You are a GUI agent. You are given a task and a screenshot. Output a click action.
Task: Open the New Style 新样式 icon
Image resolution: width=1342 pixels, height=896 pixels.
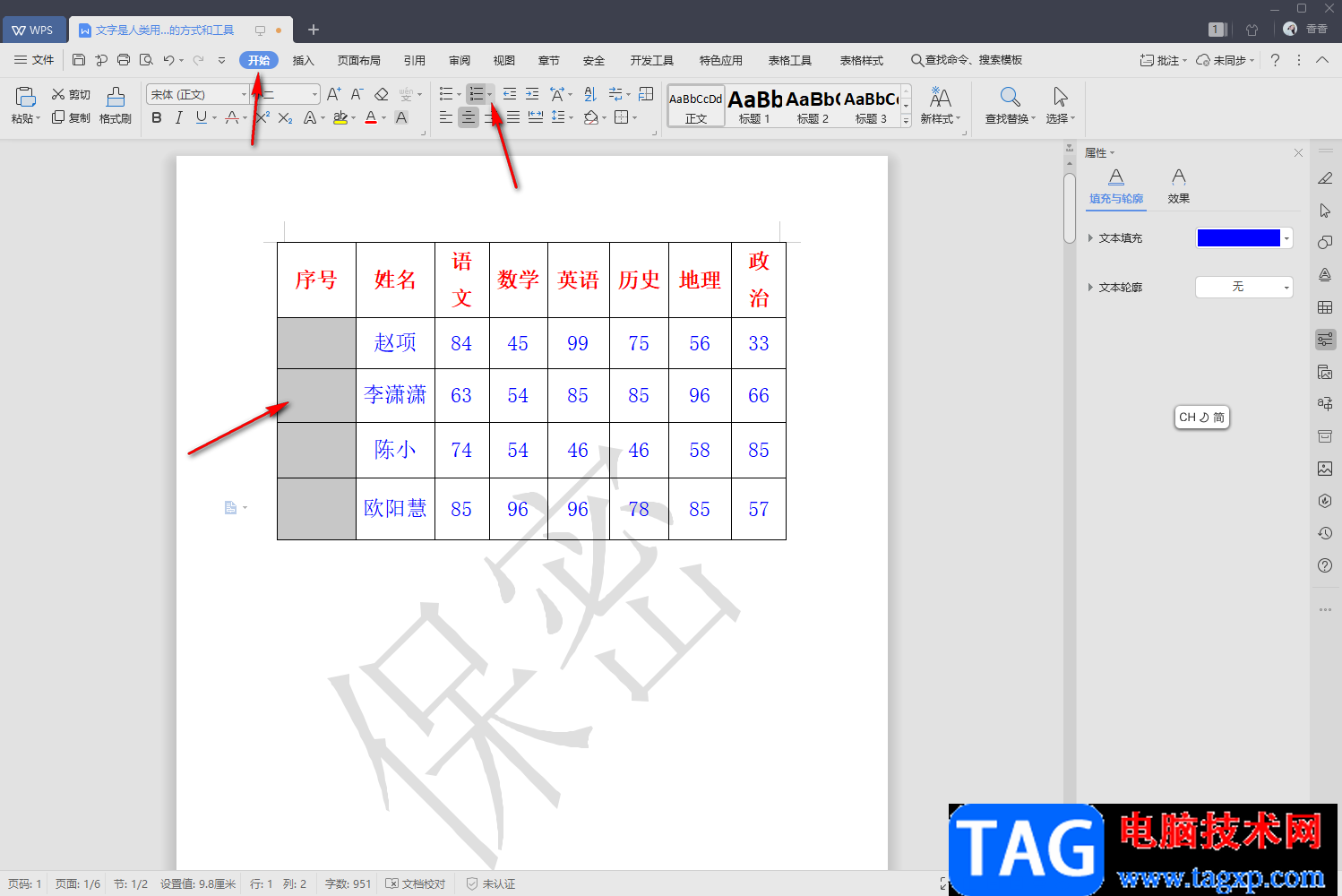click(x=940, y=97)
